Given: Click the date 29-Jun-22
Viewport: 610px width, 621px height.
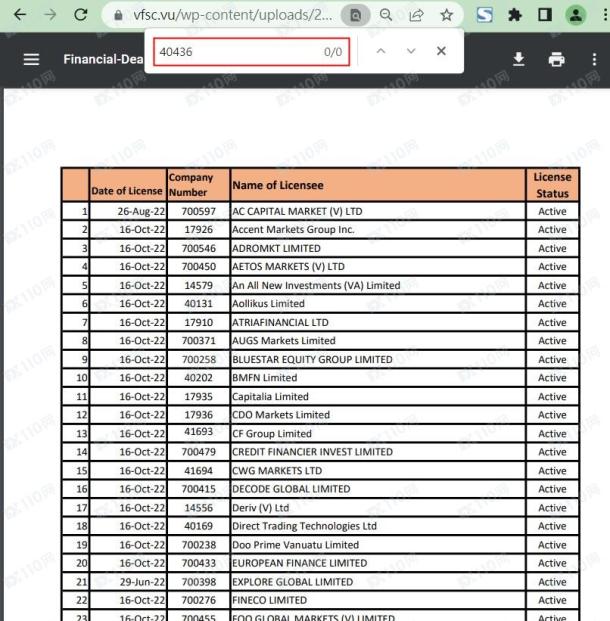Looking at the screenshot, I should tap(142, 583).
